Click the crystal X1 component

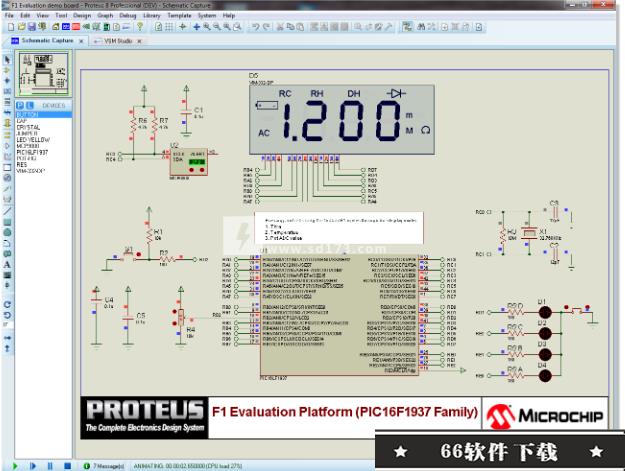[529, 232]
